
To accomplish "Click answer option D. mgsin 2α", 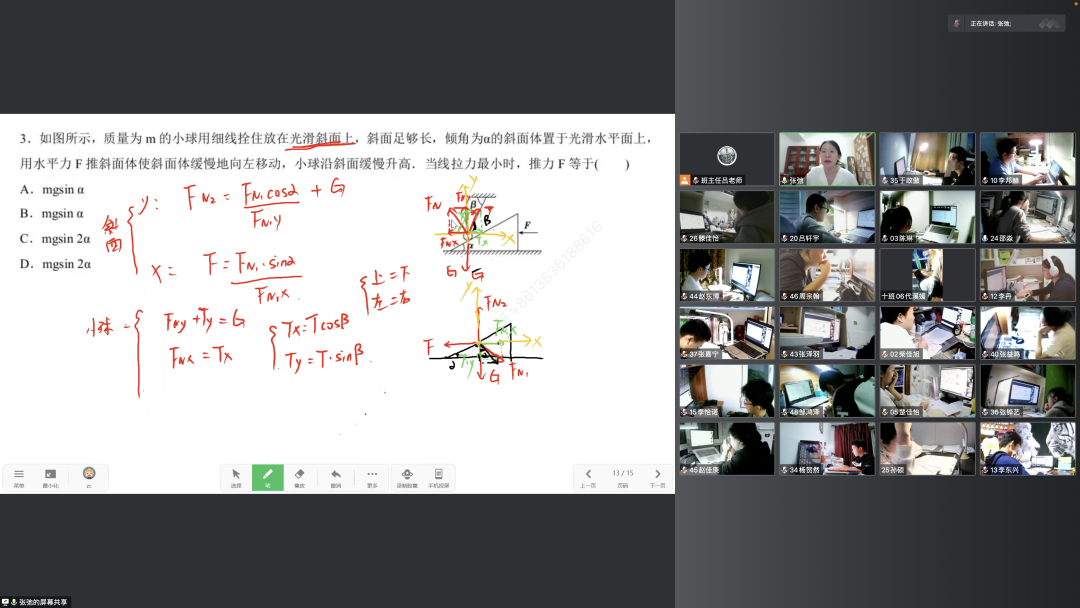I will [x=55, y=264].
